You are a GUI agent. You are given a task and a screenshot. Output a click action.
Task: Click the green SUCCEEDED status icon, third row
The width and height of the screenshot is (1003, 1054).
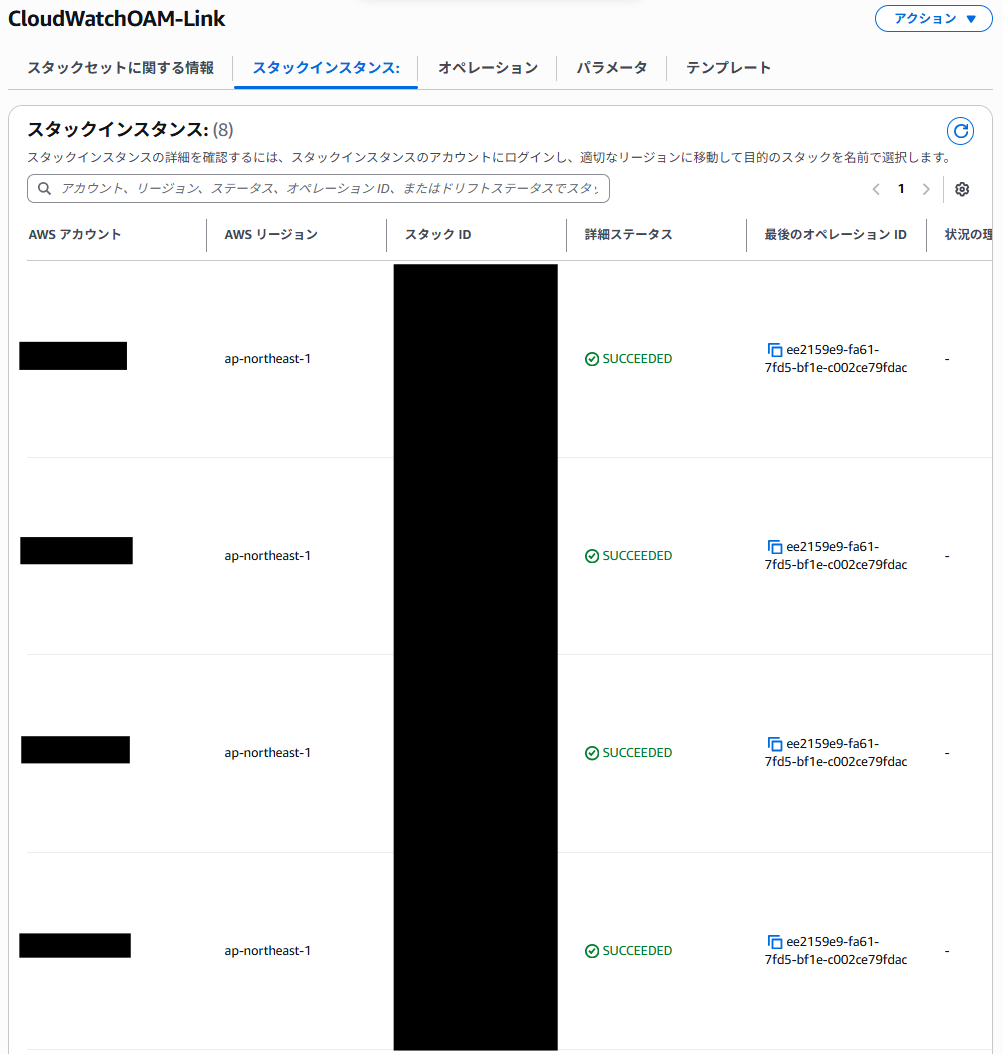[591, 752]
